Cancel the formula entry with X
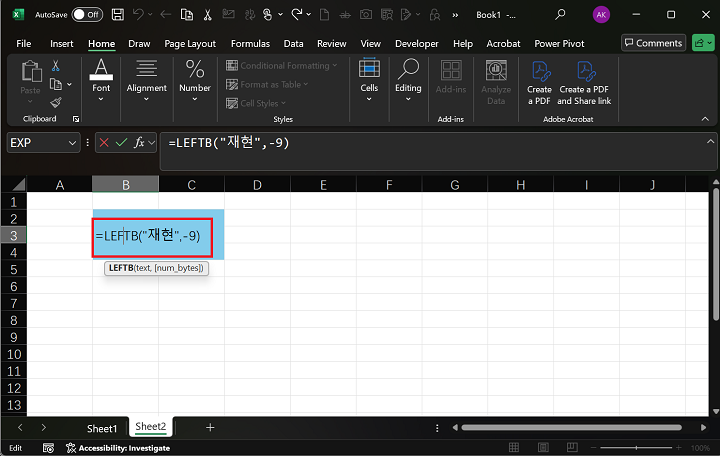The image size is (720, 456). pos(104,143)
